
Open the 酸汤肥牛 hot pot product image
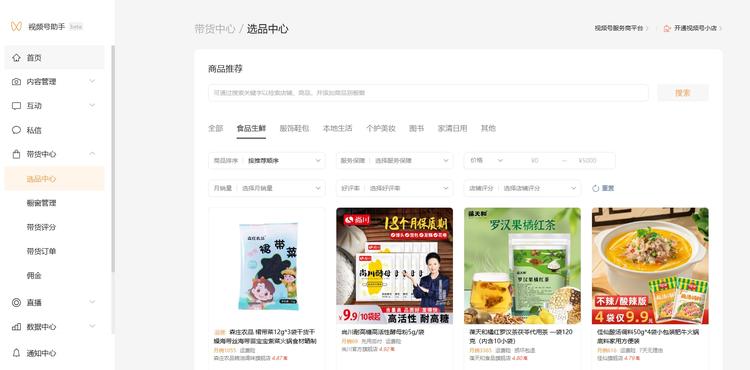[x=650, y=266]
